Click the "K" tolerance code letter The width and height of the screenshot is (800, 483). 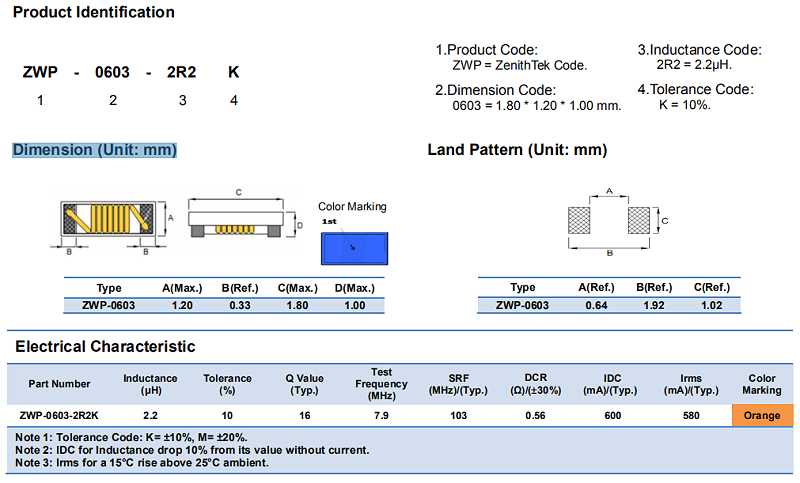click(234, 72)
